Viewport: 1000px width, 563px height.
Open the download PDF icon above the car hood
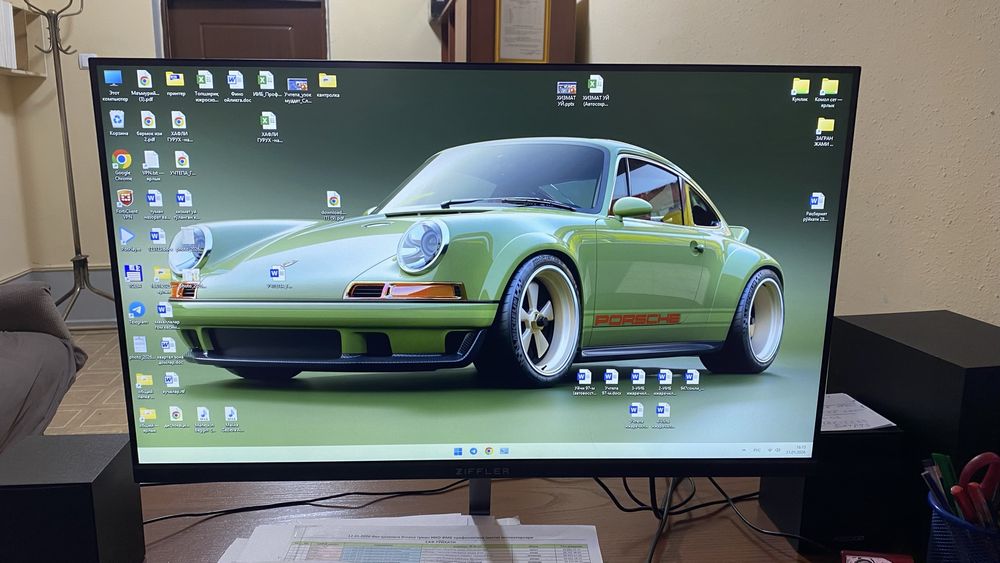pos(333,205)
